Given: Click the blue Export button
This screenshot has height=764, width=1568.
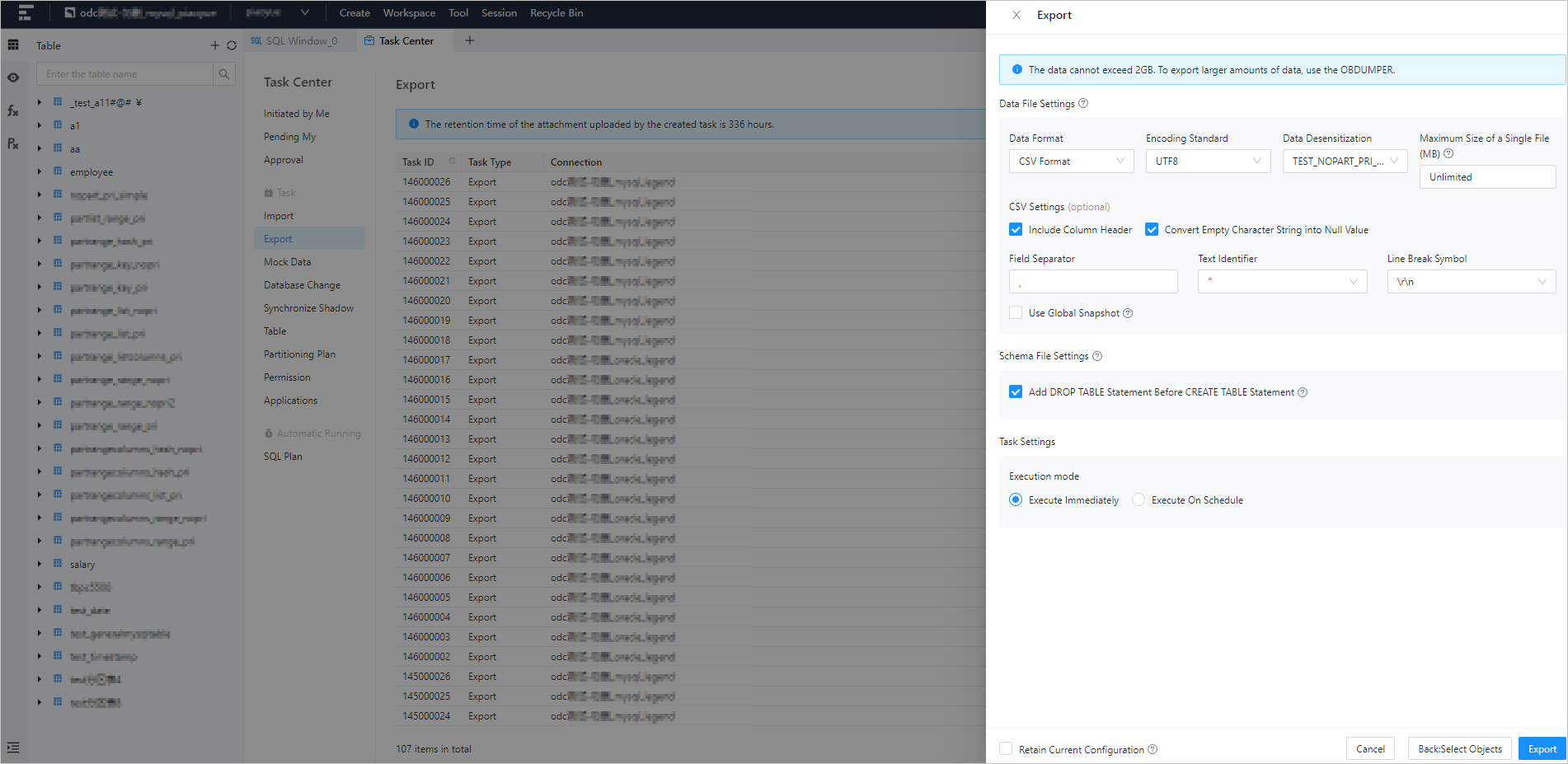Looking at the screenshot, I should click(x=1542, y=749).
